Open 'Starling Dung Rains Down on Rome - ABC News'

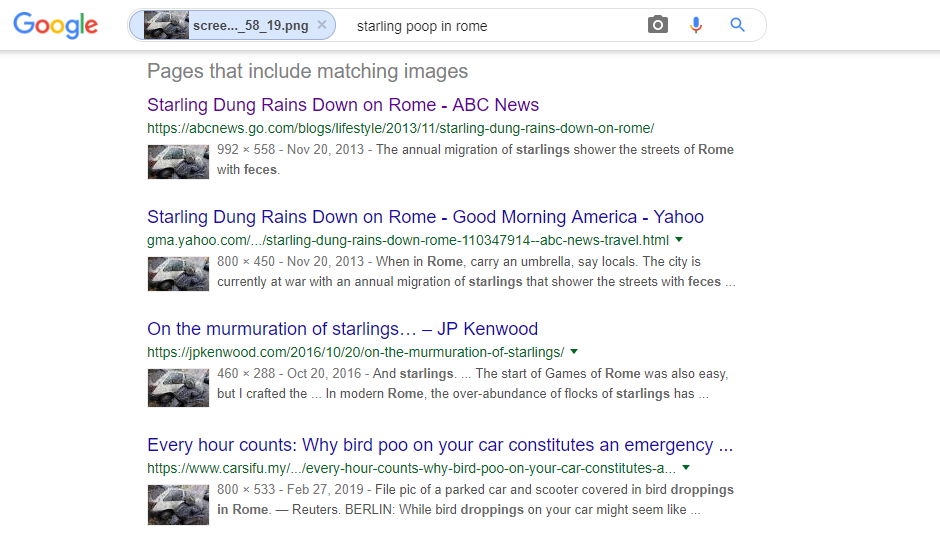(343, 105)
